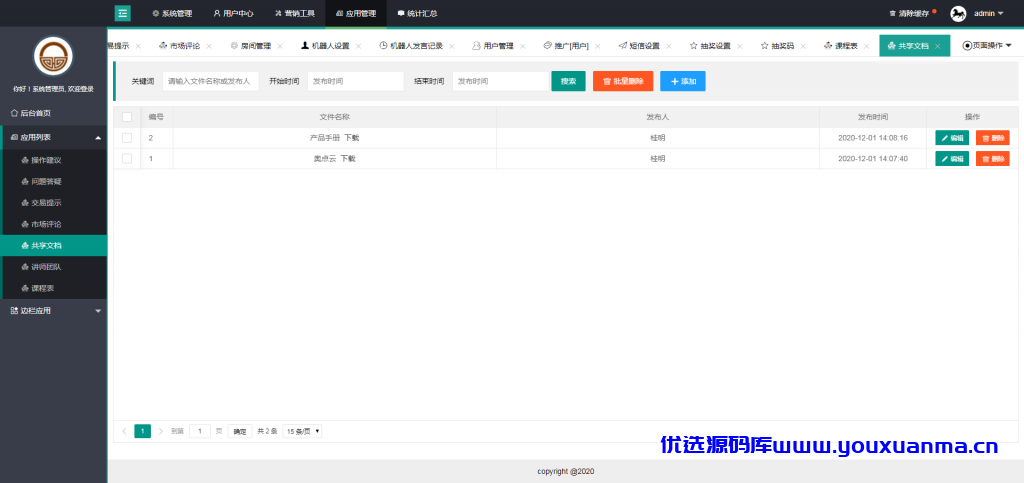1024x483 pixels.
Task: Switch to the 课程表 tab
Action: pyautogui.click(x=841, y=46)
